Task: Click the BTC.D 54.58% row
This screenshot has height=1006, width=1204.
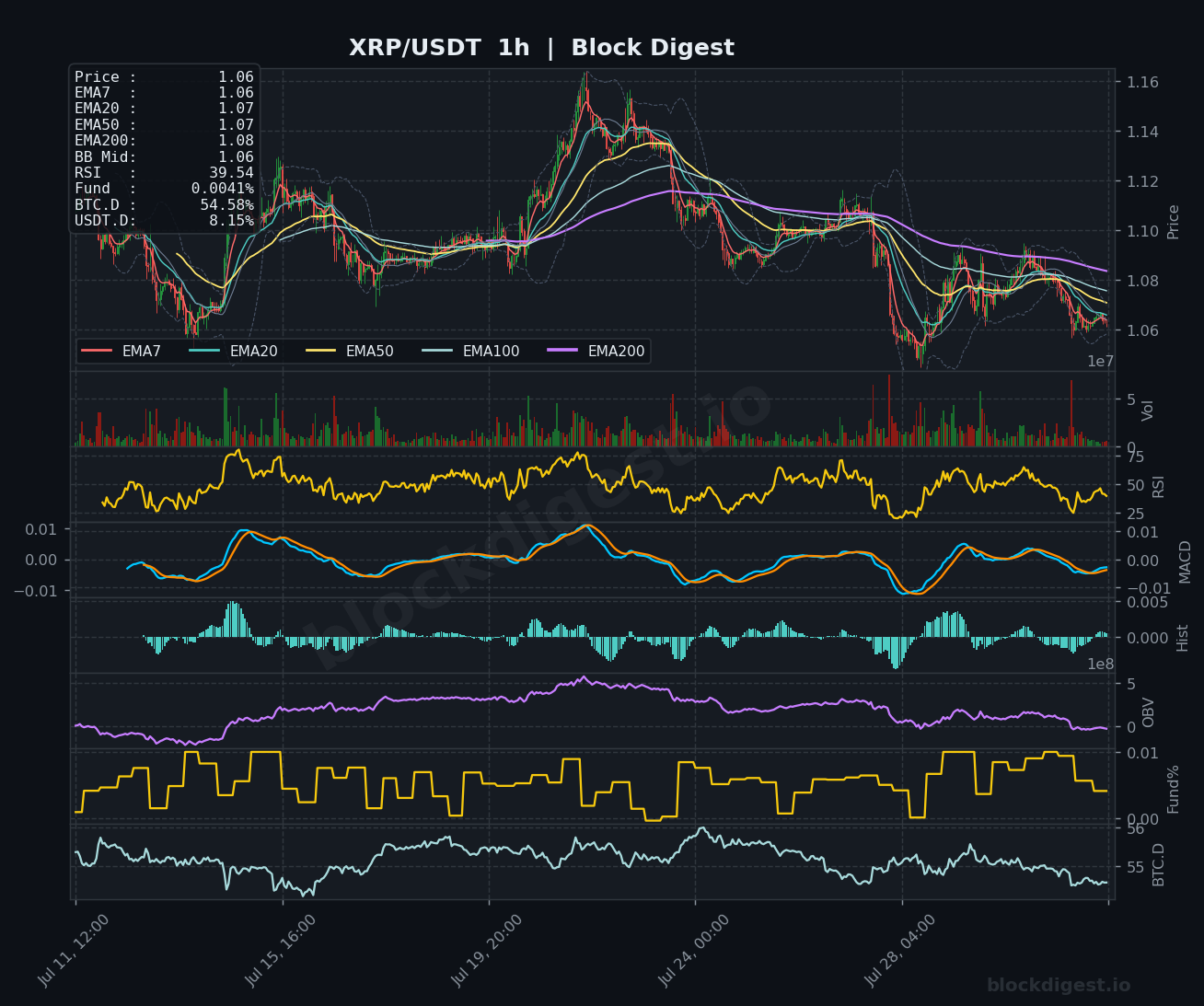Action: (164, 205)
